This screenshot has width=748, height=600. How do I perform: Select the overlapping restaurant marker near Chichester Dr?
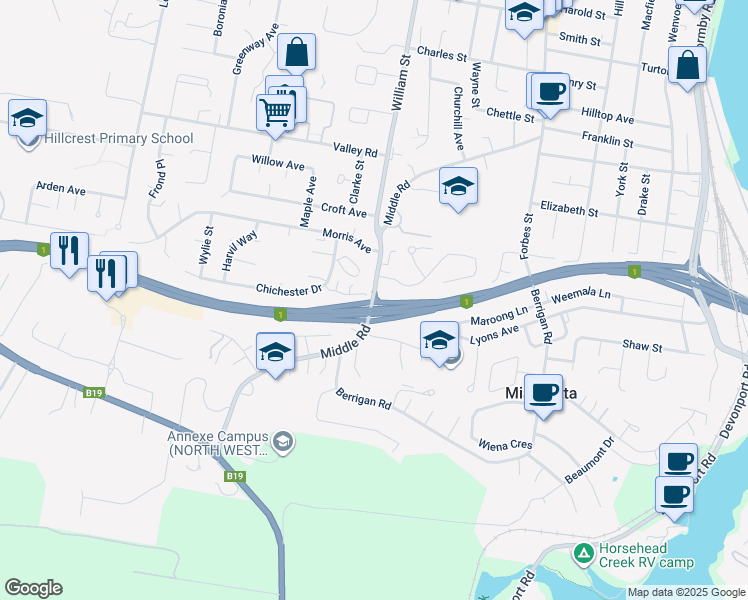[106, 275]
